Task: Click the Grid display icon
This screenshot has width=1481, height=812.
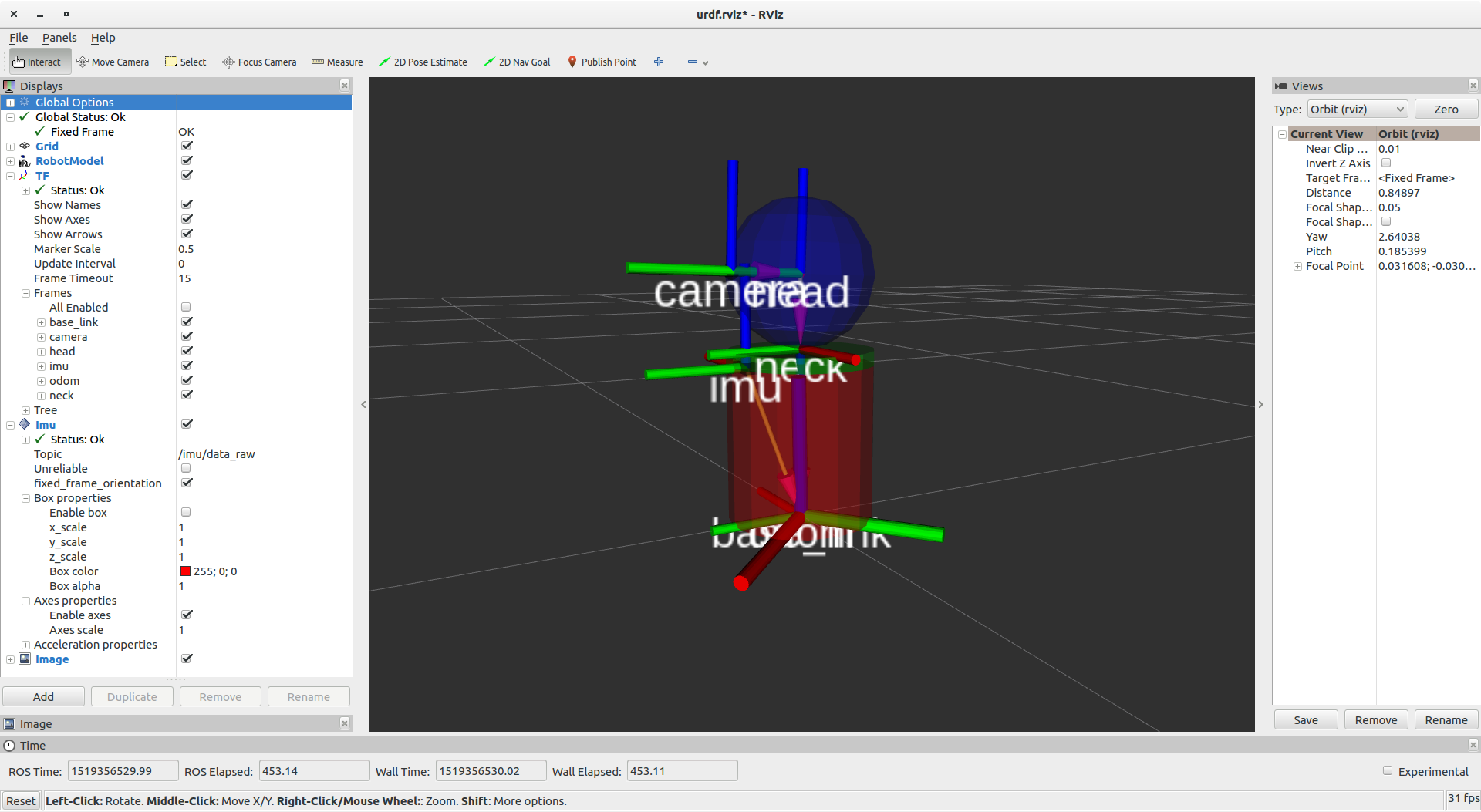Action: click(x=25, y=146)
